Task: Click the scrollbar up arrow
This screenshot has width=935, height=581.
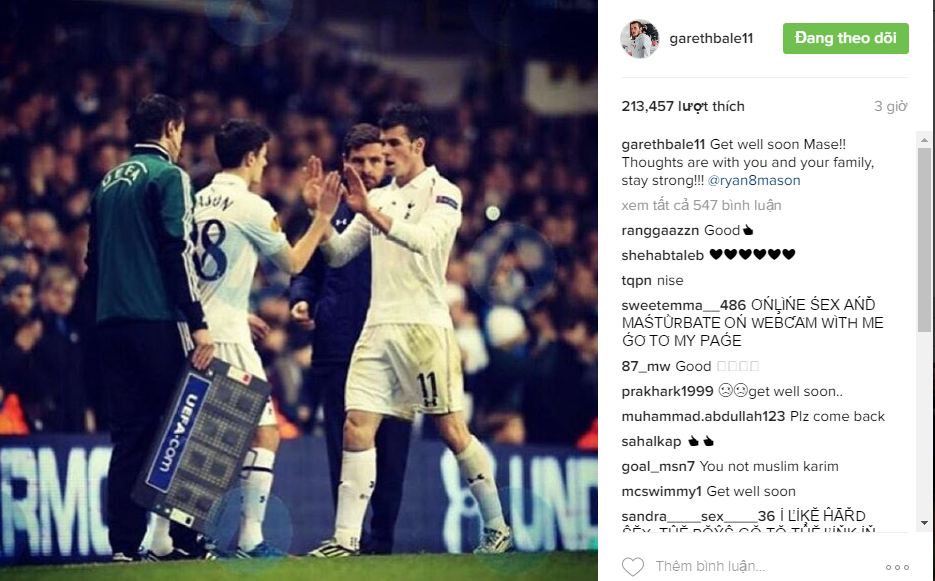Action: click(x=924, y=140)
